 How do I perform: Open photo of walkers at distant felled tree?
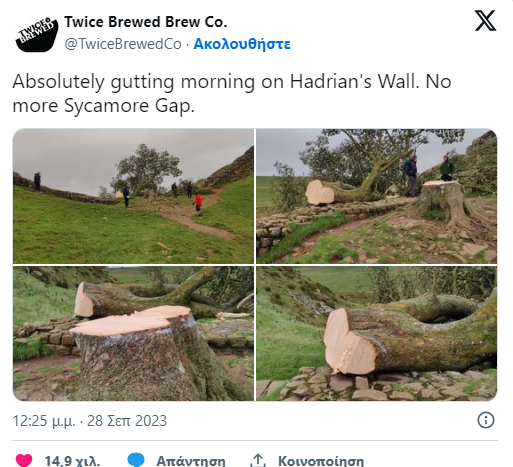[133, 196]
